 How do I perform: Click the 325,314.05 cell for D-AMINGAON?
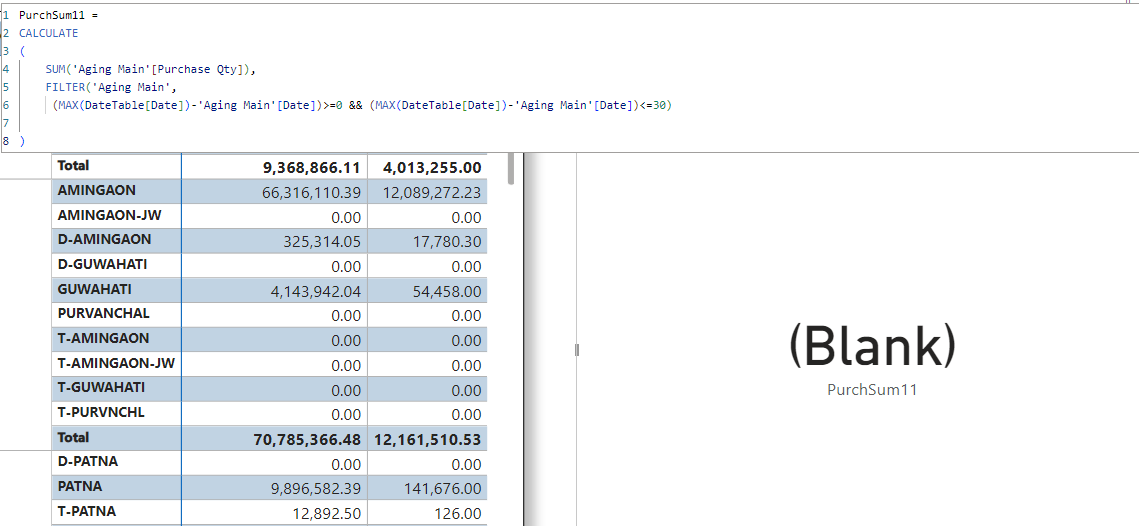322,242
